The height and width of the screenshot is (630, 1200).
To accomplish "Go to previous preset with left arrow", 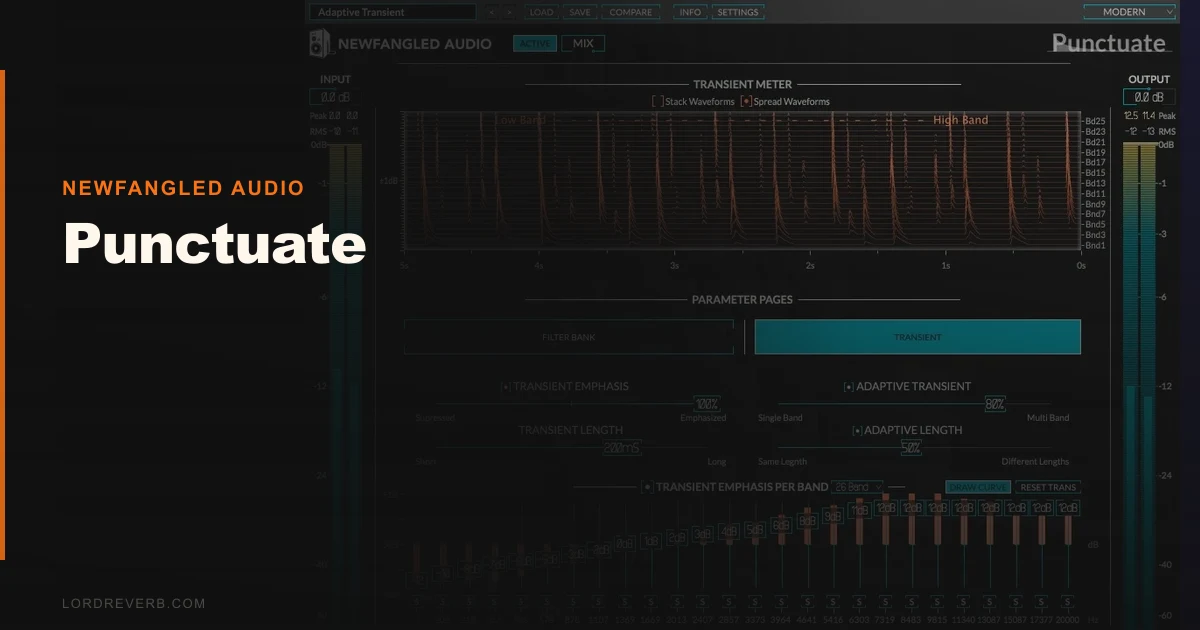I will [x=491, y=13].
